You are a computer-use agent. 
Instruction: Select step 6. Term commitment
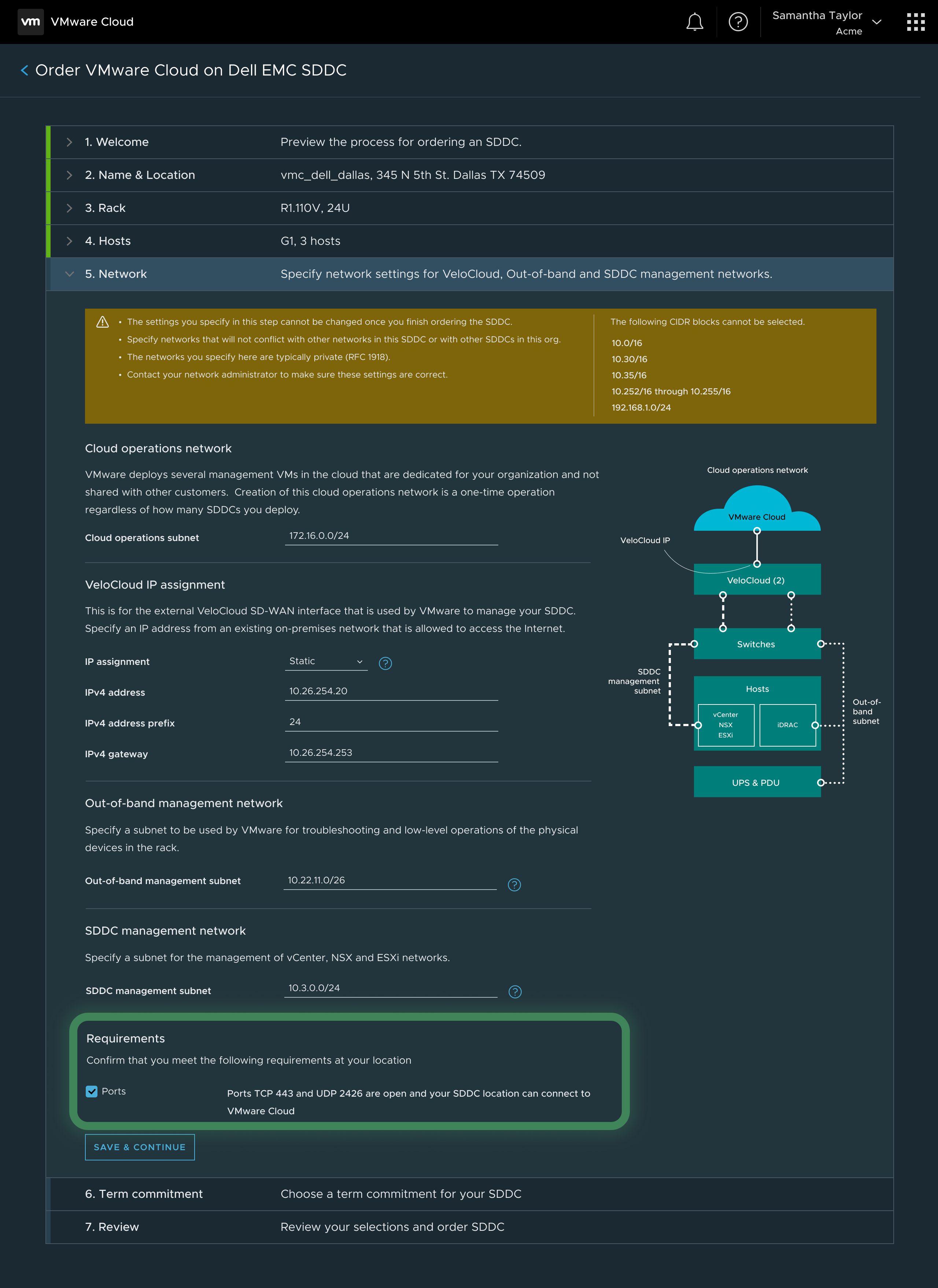pos(469,1194)
